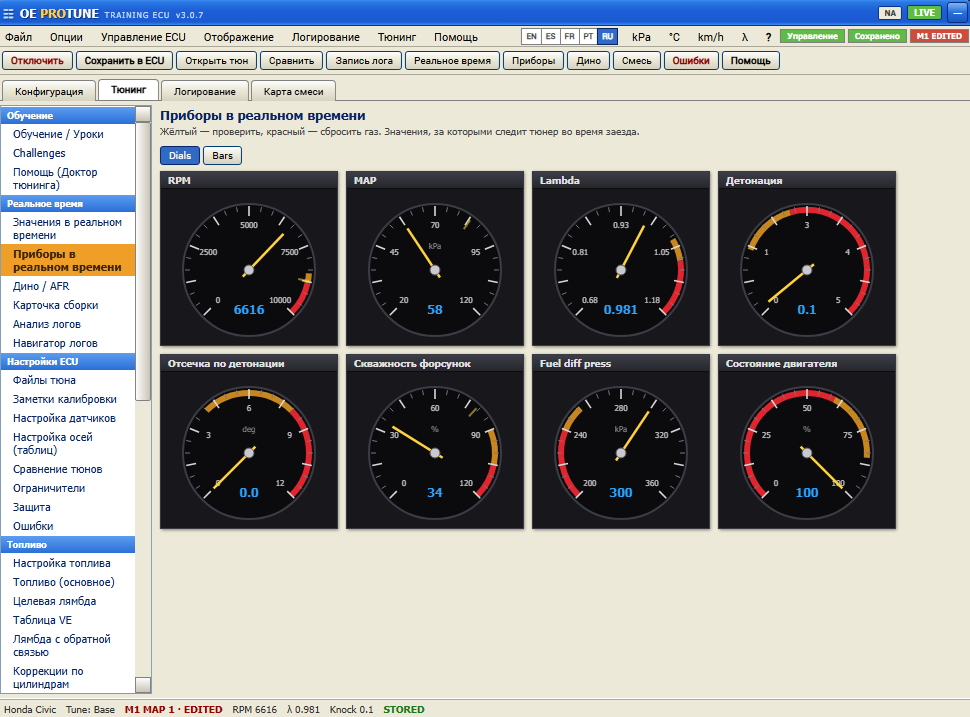Click the green Управление status badge
970x717 pixels.
click(812, 36)
